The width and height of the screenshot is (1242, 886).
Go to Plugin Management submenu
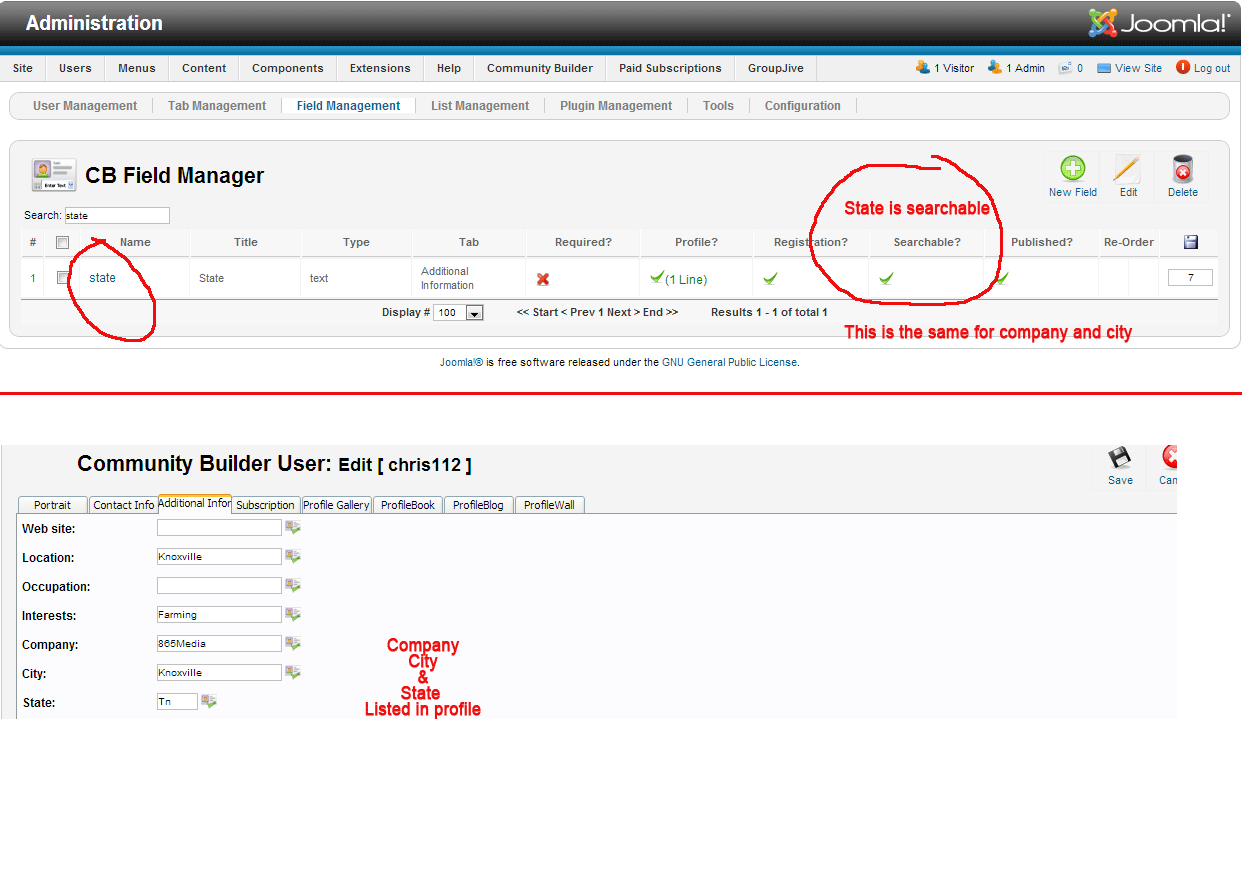[616, 106]
